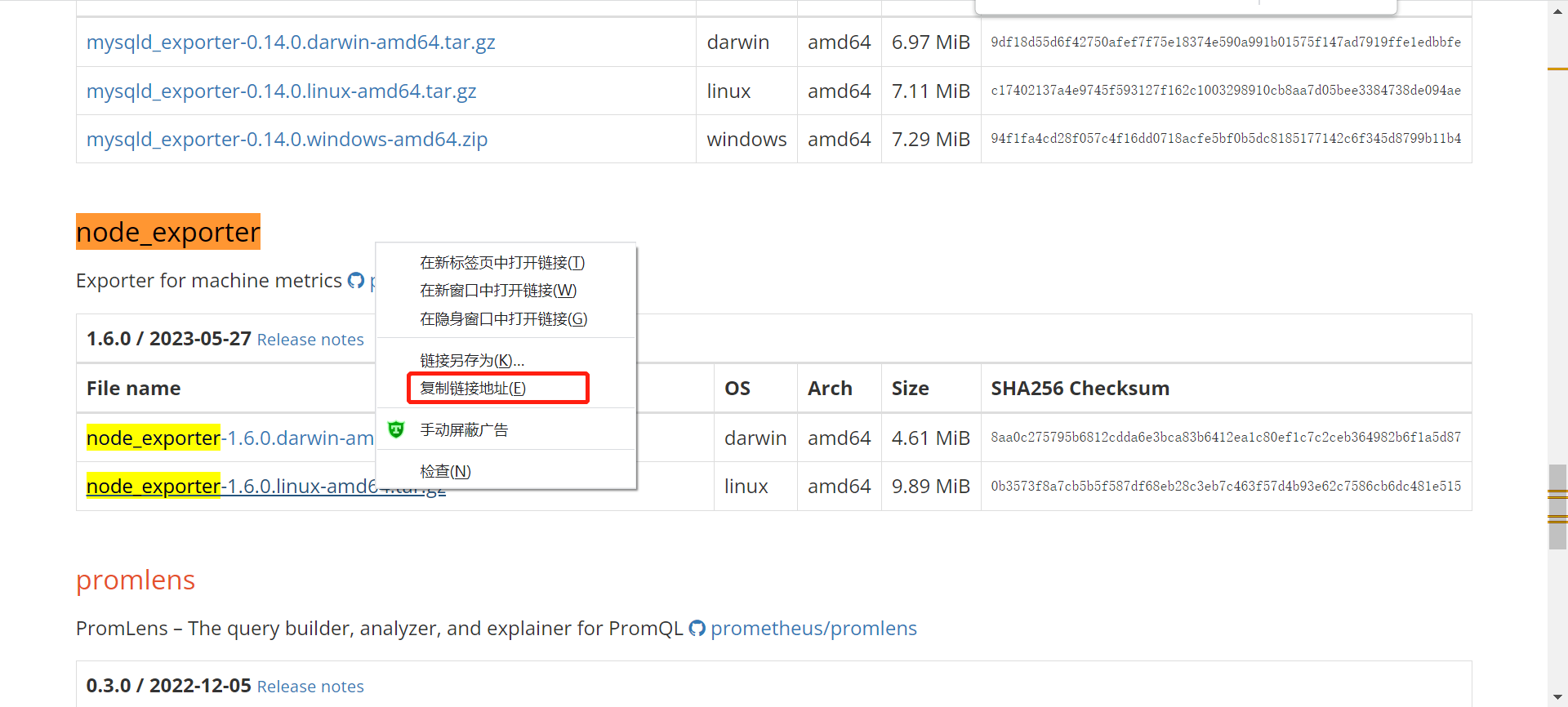Click the scrollbar down arrow
1568x707 pixels.
pos(1557,697)
